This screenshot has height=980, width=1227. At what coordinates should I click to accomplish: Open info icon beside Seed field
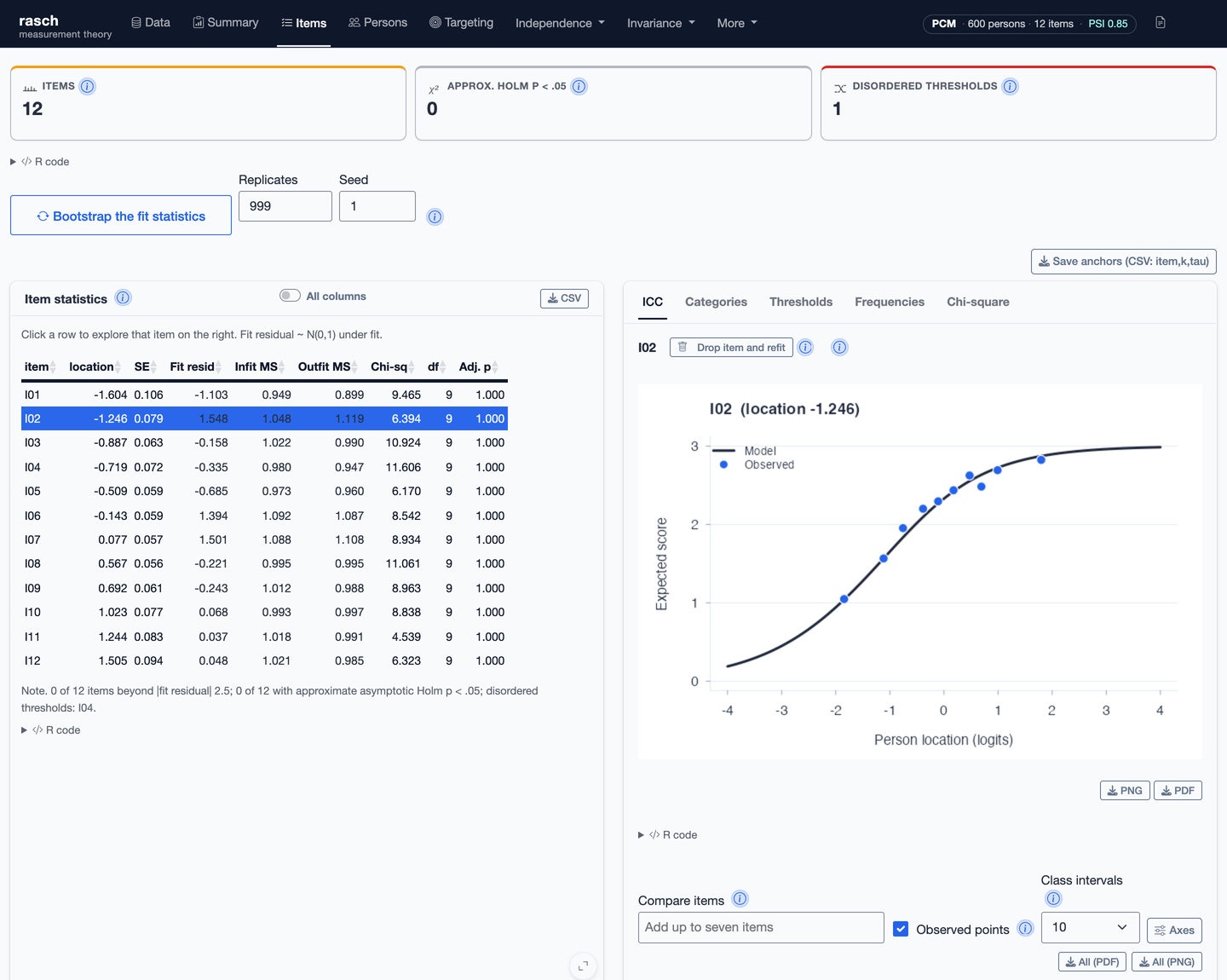pyautogui.click(x=435, y=216)
